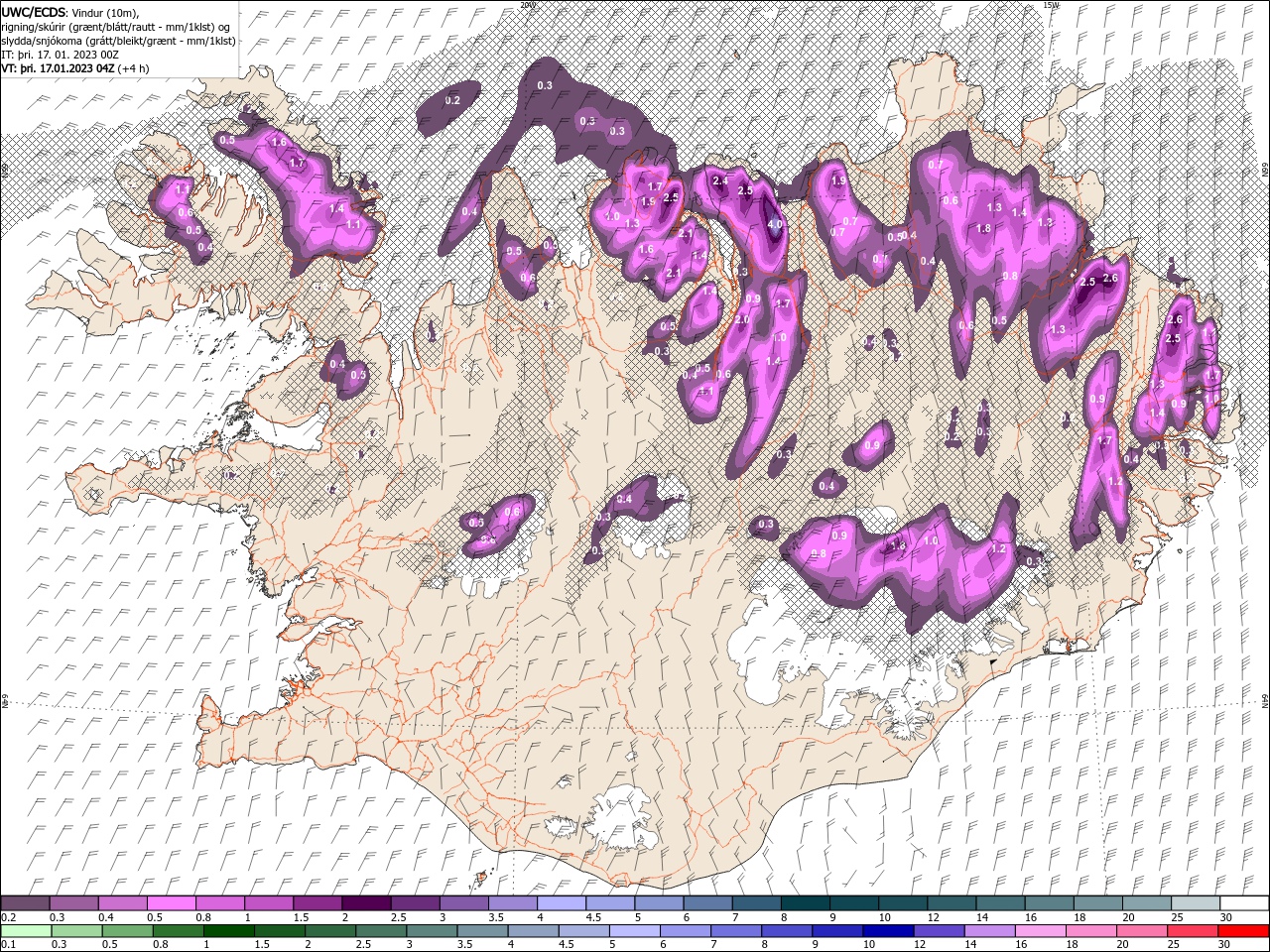Image resolution: width=1270 pixels, height=952 pixels.
Task: Select upper legend dark purple 2–2.5 swatch
Action: [x=366, y=902]
